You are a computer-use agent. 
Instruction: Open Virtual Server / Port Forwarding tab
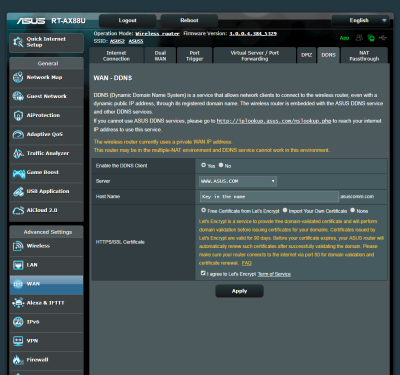click(255, 56)
